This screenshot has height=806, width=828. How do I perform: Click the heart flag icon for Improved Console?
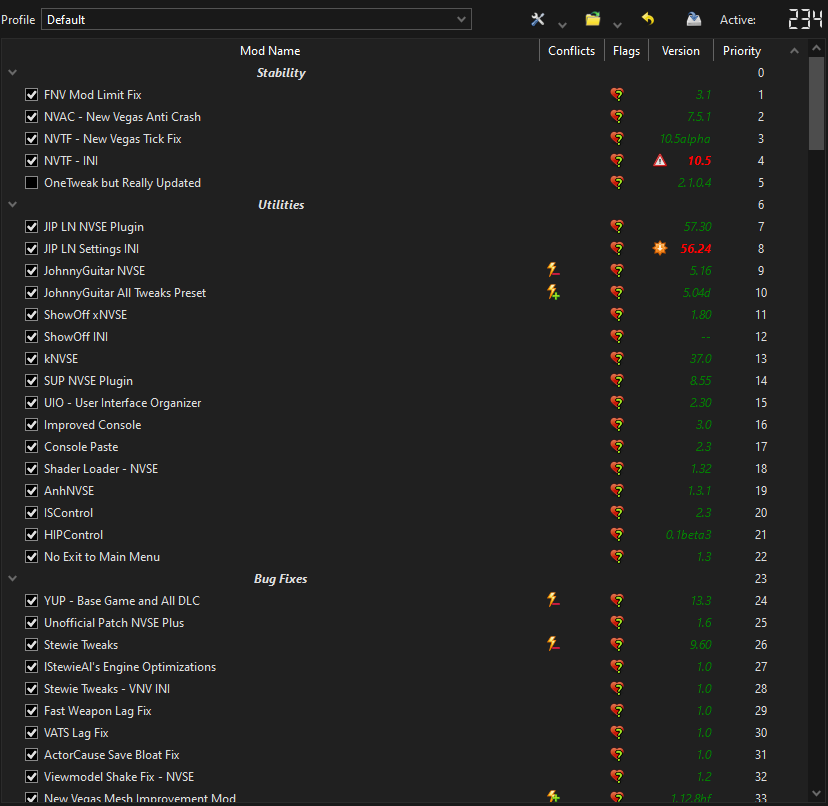pos(617,425)
